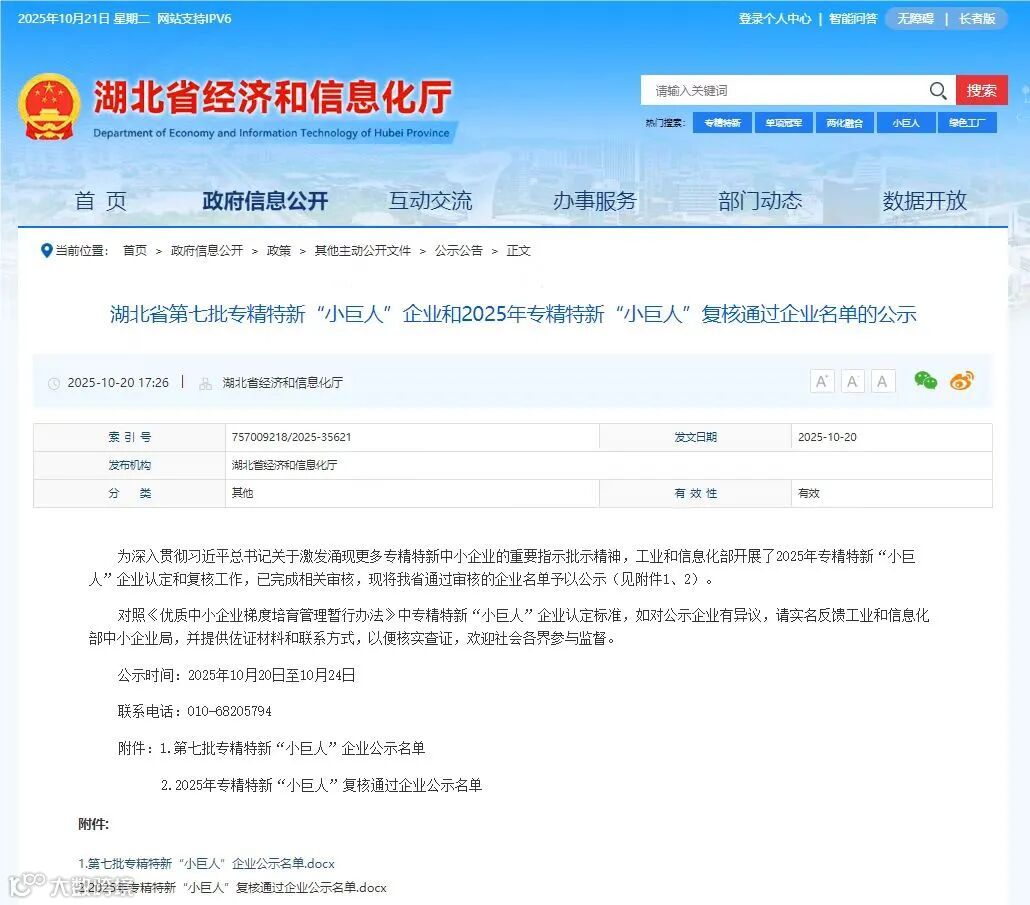Viewport: 1030px width, 905px height.
Task: Select the 部门动态 navigation item
Action: tap(758, 200)
